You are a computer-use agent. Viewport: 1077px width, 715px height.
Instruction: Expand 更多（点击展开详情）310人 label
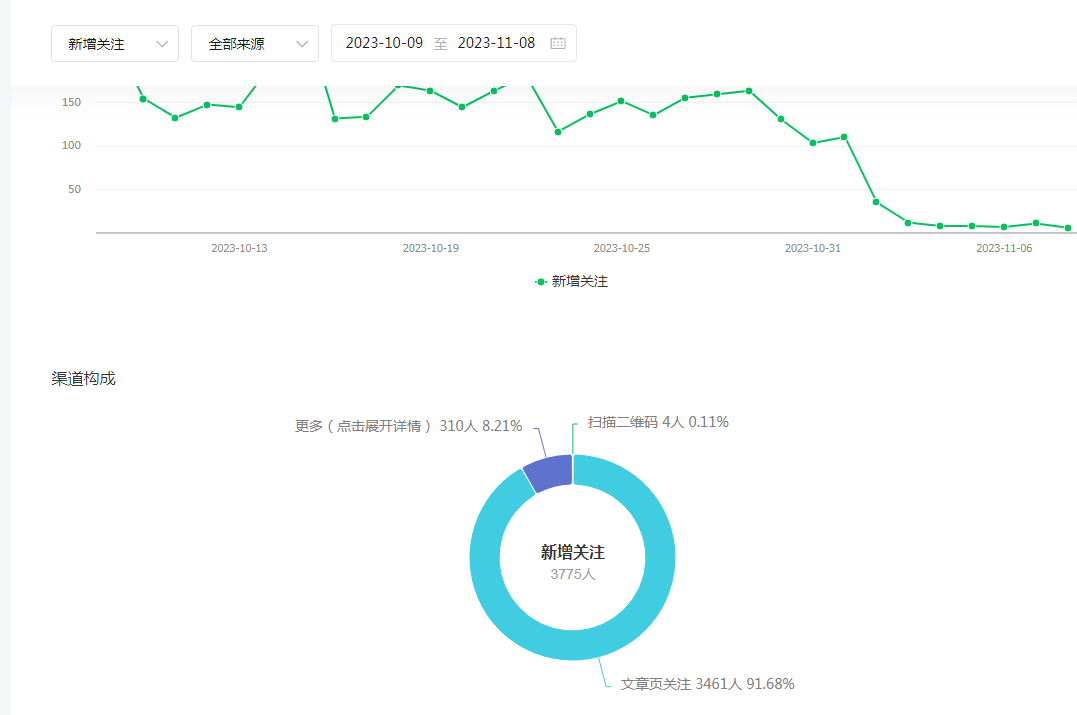(409, 426)
